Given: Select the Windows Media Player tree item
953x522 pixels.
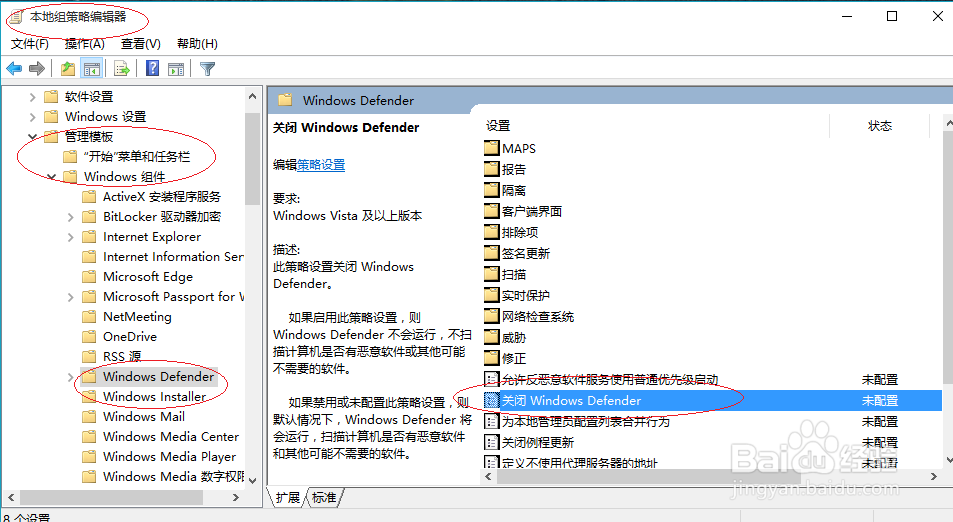Looking at the screenshot, I should [x=170, y=457].
